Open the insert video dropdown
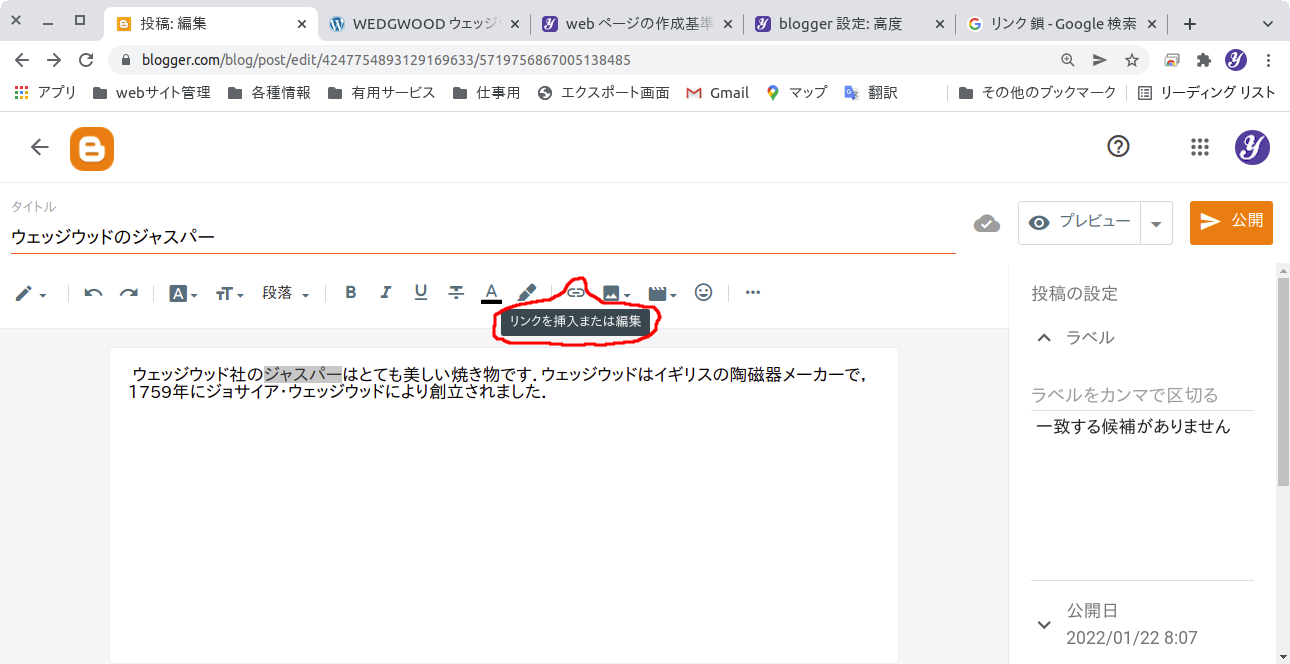The image size is (1290, 664). pyautogui.click(x=662, y=293)
